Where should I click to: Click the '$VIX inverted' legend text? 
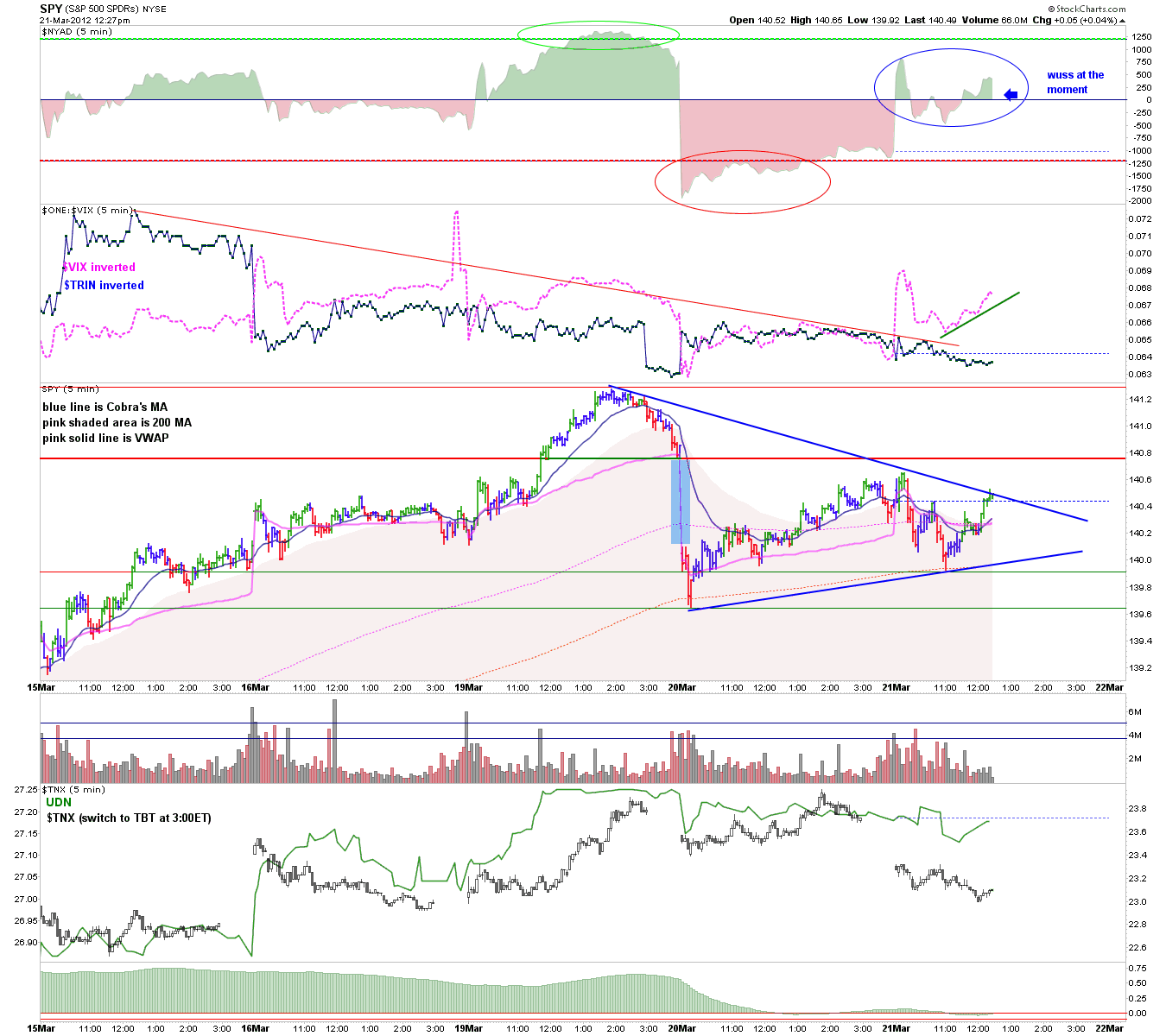(98, 268)
